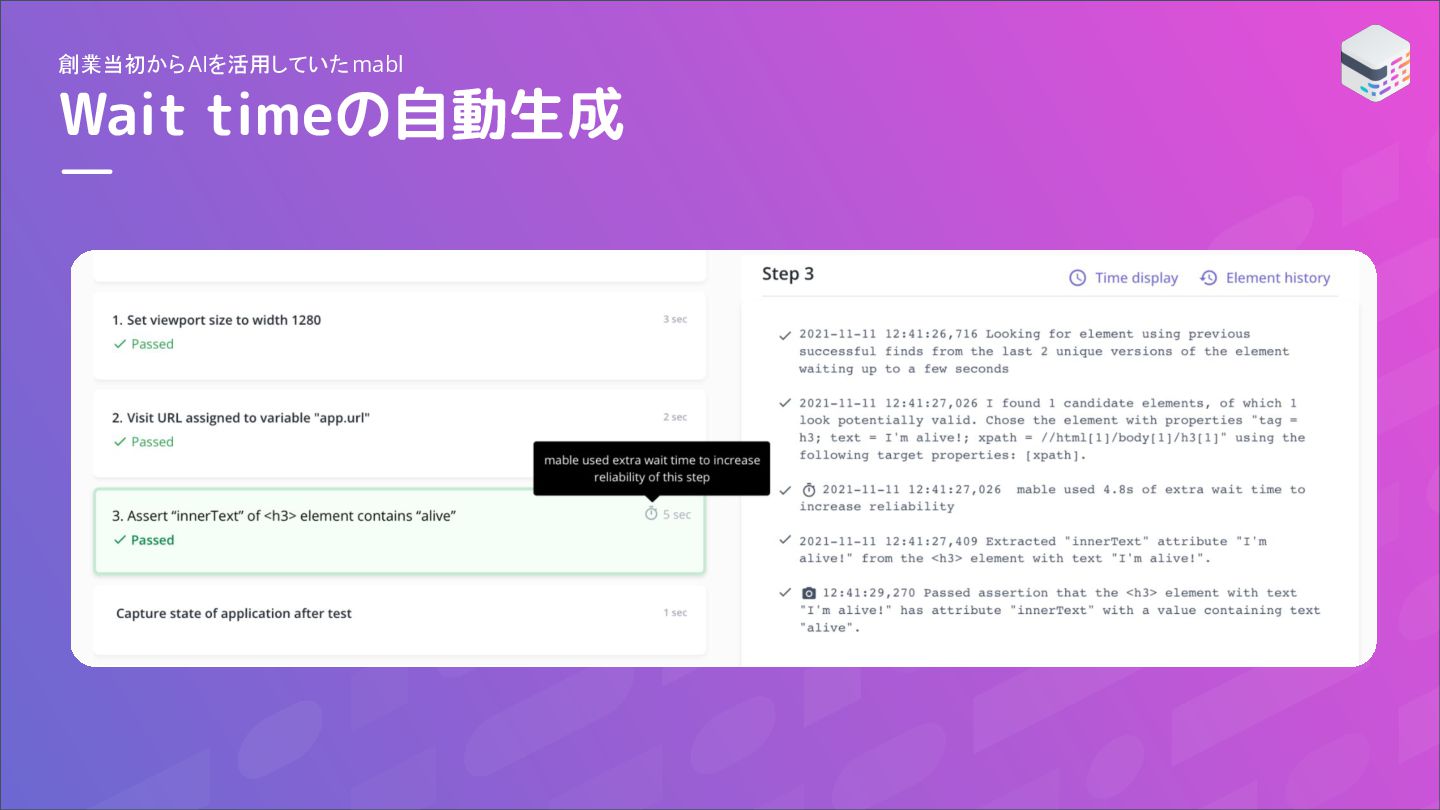
Task: Click stopwatch icon beside 5 sec
Action: [x=651, y=514]
